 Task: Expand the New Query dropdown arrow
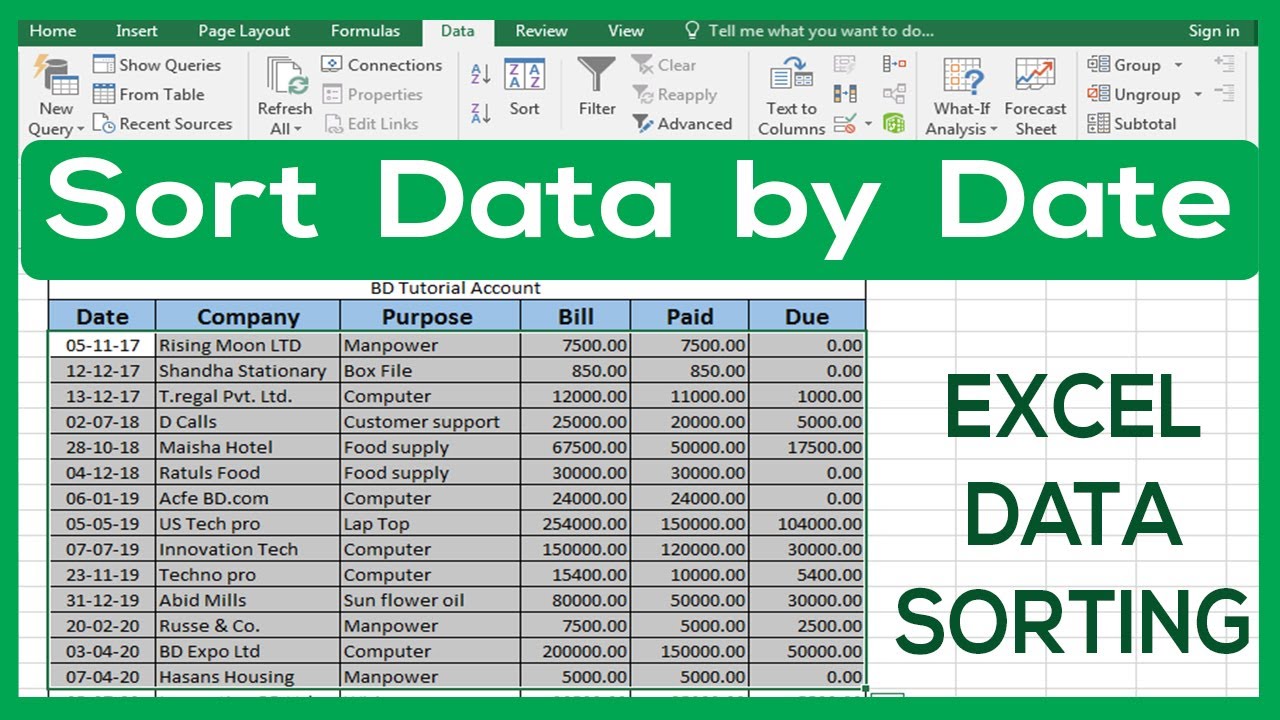[x=80, y=130]
